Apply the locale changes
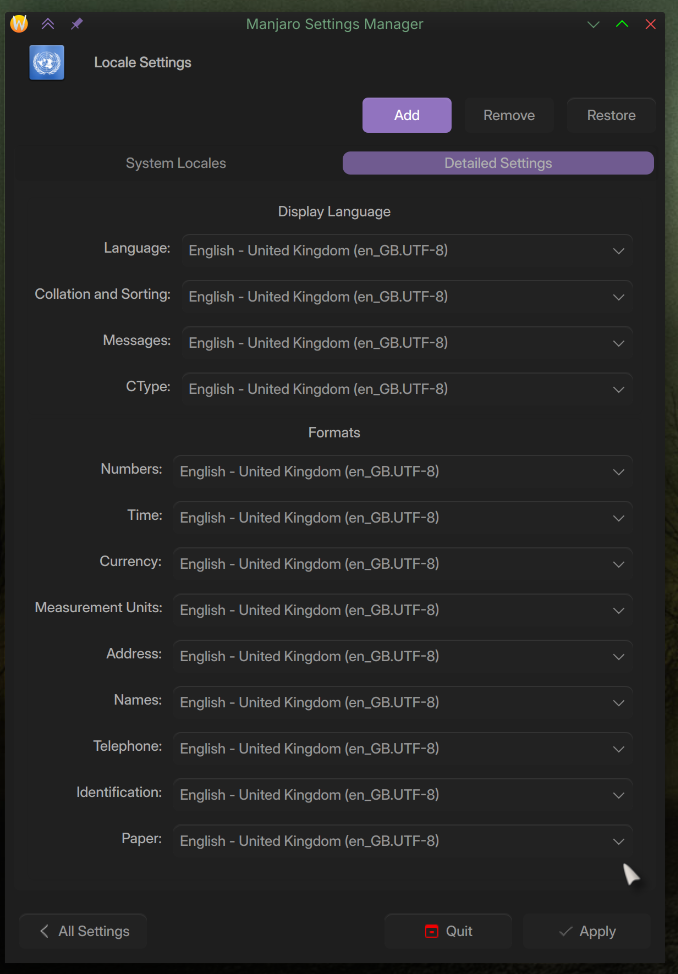The width and height of the screenshot is (678, 974). tap(587, 931)
